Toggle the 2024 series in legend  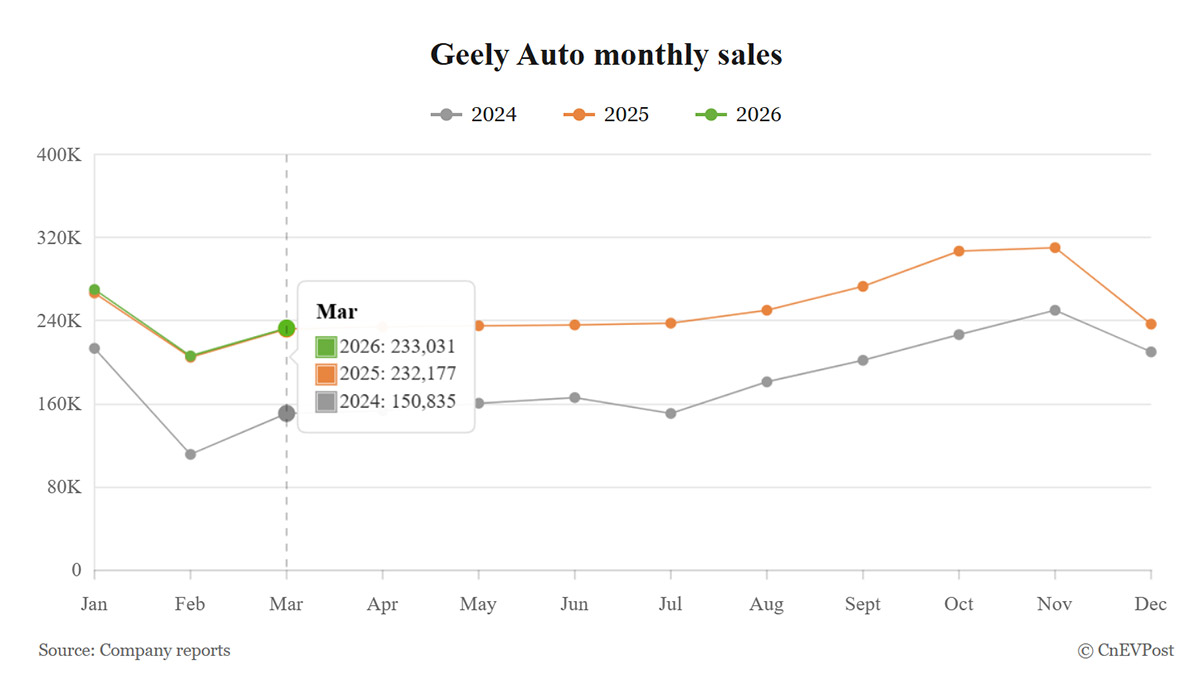[x=473, y=114]
